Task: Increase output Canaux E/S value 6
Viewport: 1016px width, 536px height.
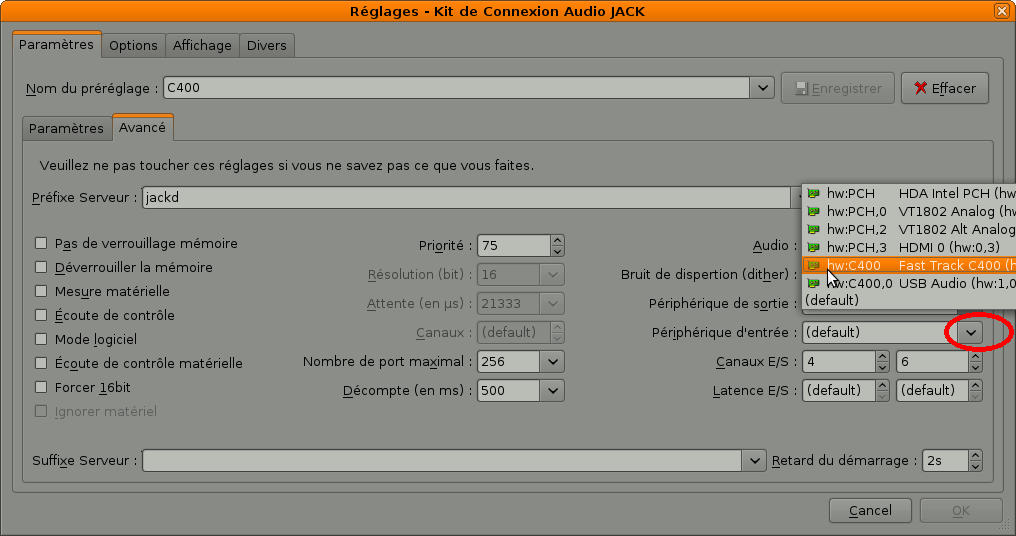Action: (x=976, y=356)
